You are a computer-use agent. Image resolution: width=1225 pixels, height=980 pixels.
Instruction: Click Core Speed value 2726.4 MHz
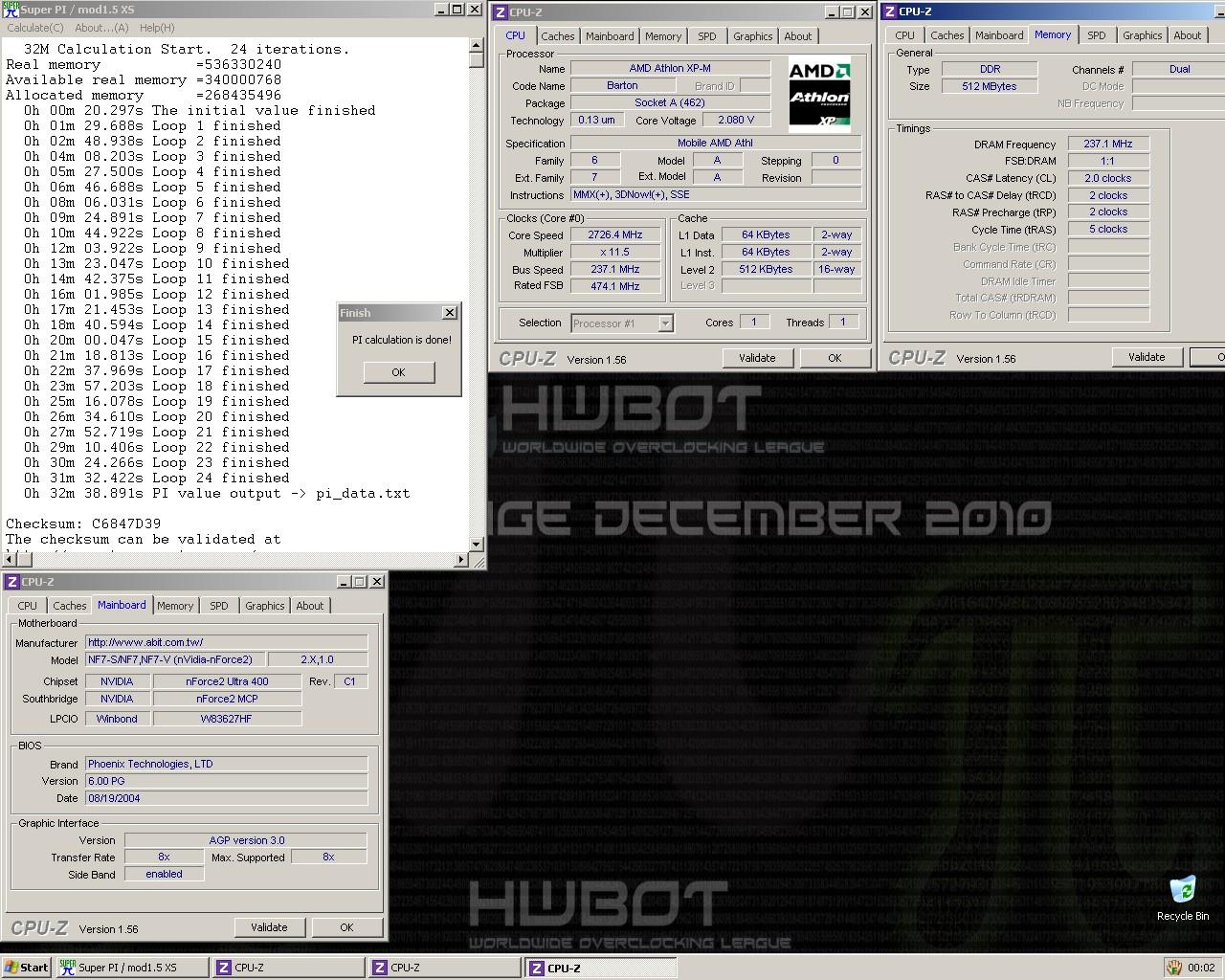click(x=615, y=234)
